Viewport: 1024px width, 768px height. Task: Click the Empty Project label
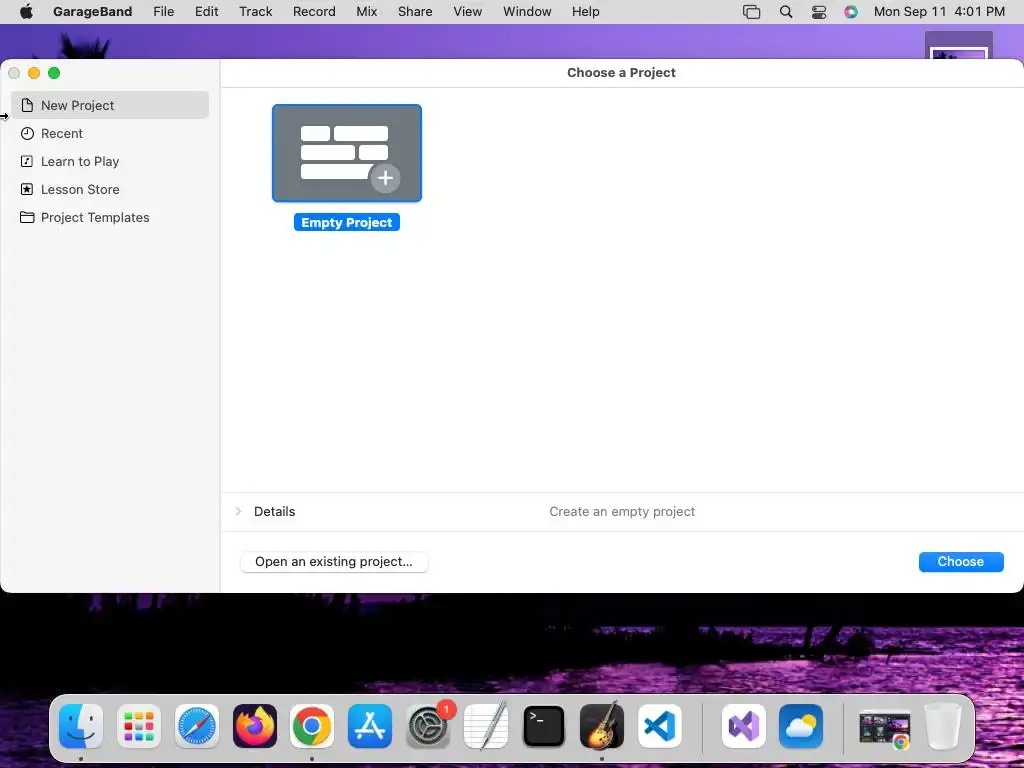tap(347, 223)
